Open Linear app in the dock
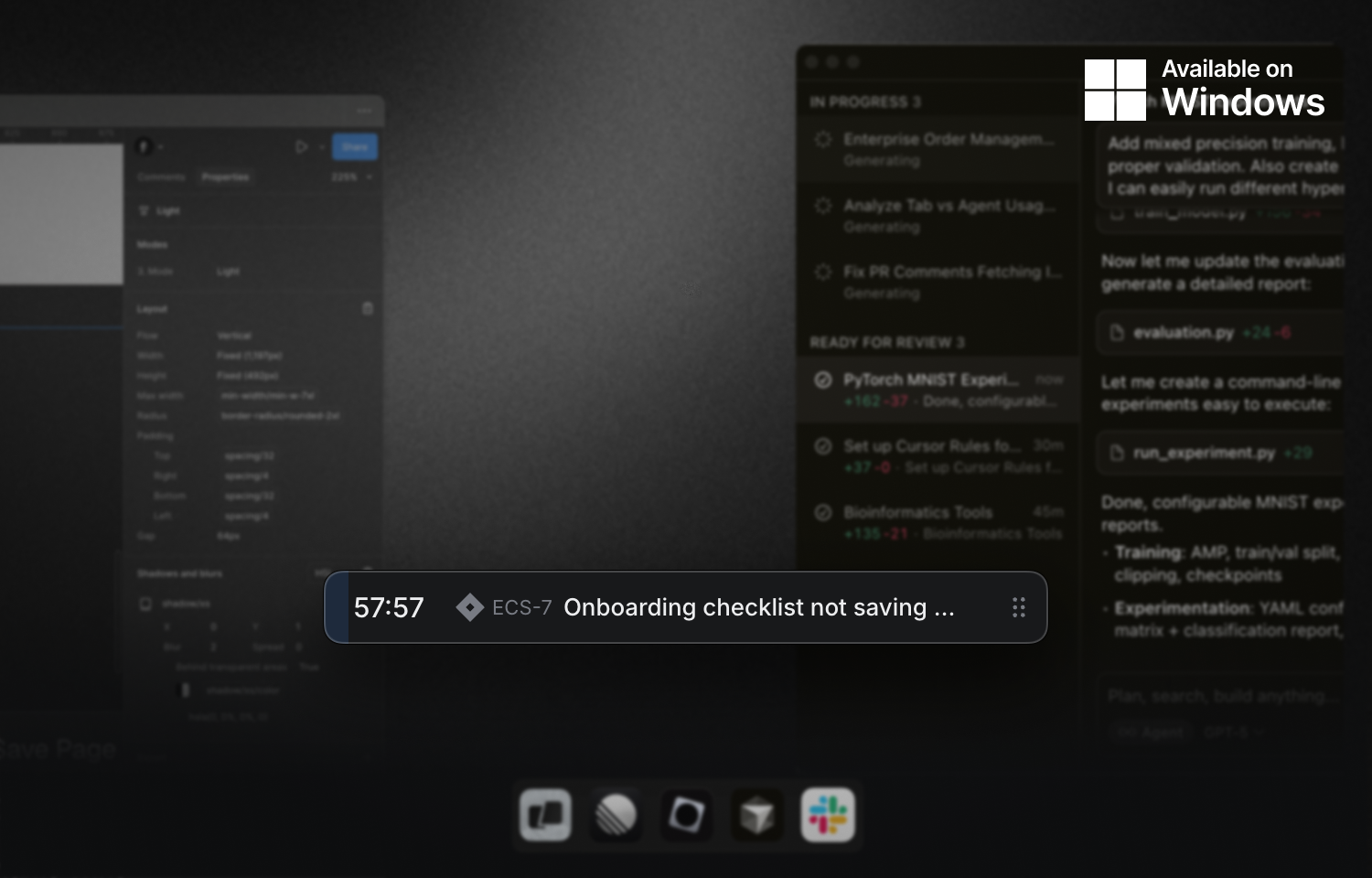Screen dimensions: 1372x878 point(616,815)
